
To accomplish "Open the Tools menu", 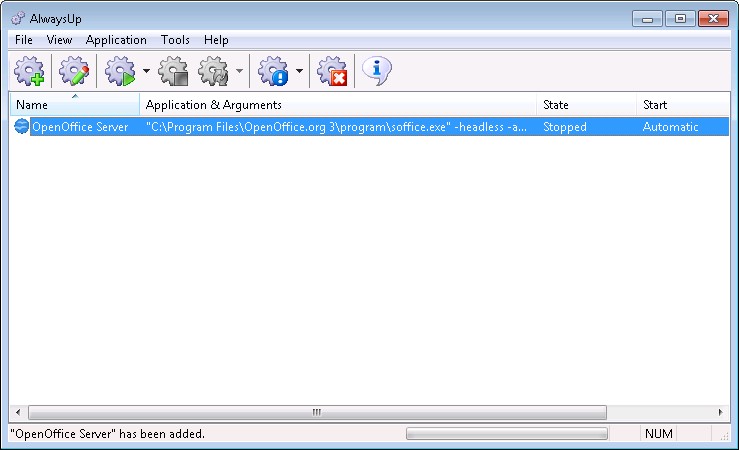I will tap(175, 40).
